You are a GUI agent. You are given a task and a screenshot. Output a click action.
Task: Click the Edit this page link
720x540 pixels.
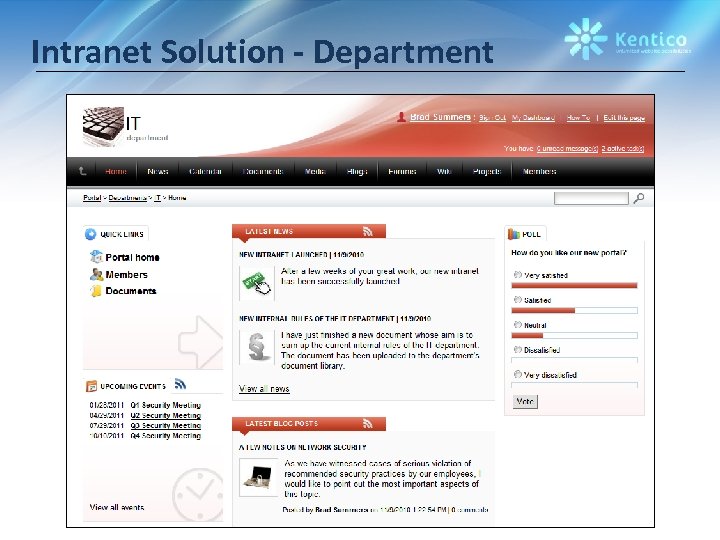624,118
